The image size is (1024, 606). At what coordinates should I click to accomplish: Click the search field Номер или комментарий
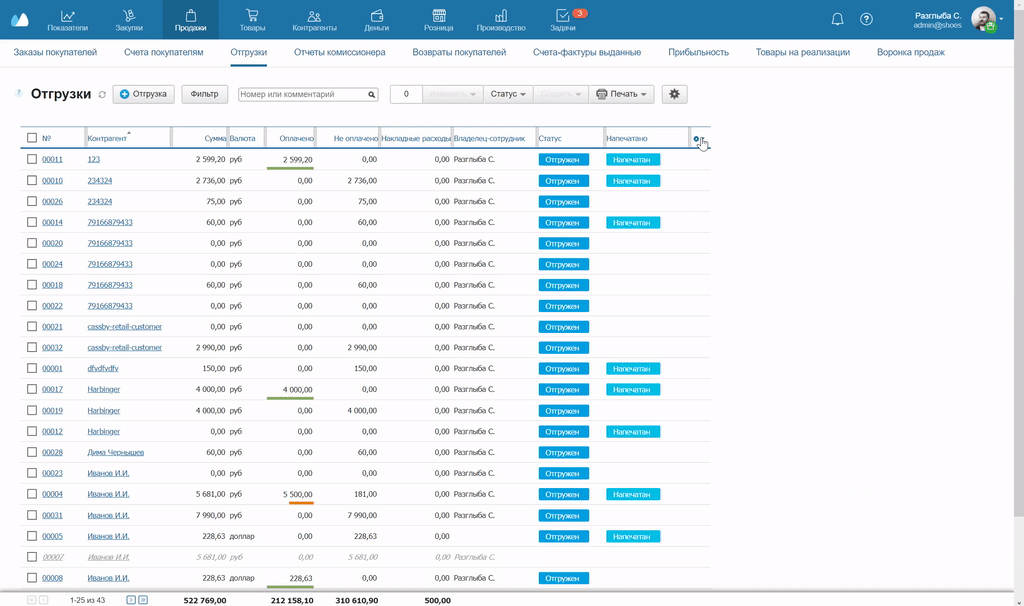pos(302,94)
